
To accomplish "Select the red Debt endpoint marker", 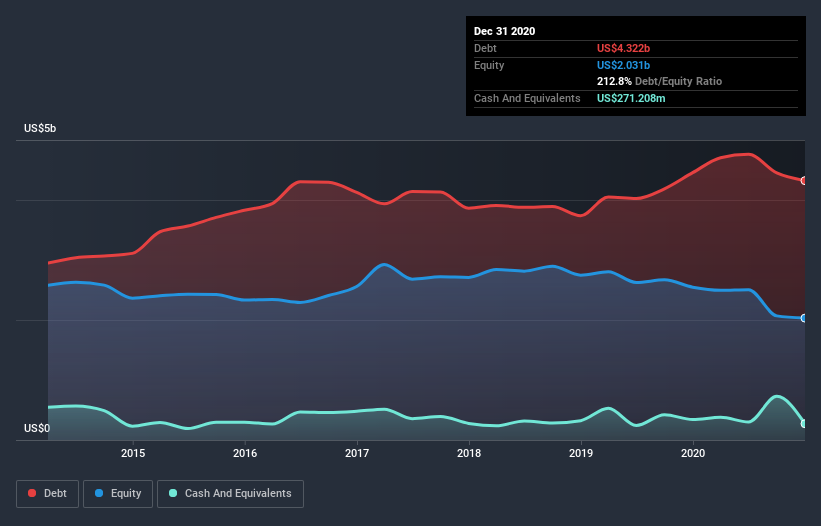I will pos(804,181).
